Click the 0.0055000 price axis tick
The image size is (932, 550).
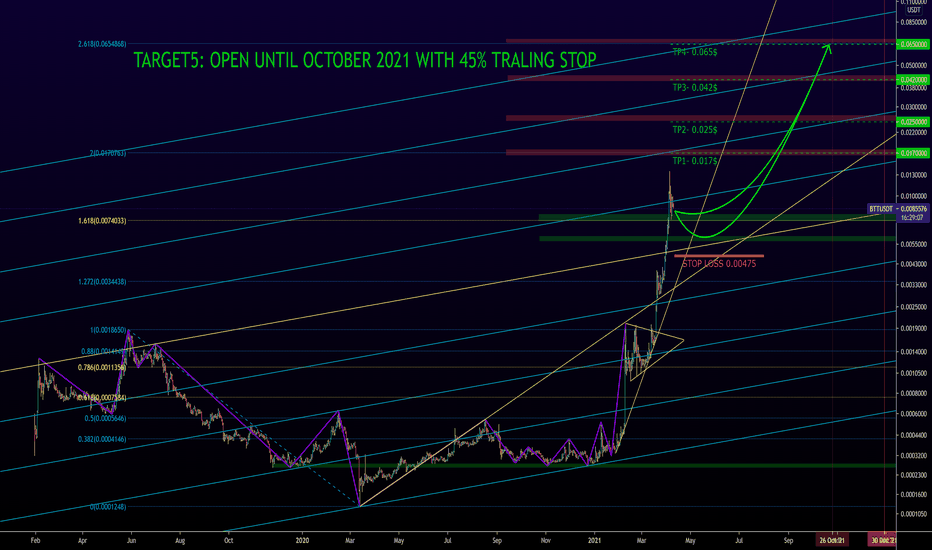[914, 244]
